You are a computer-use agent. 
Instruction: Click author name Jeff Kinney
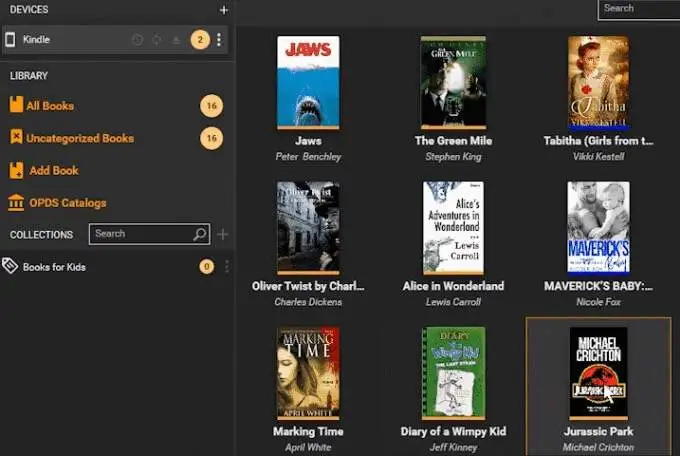[x=453, y=447]
